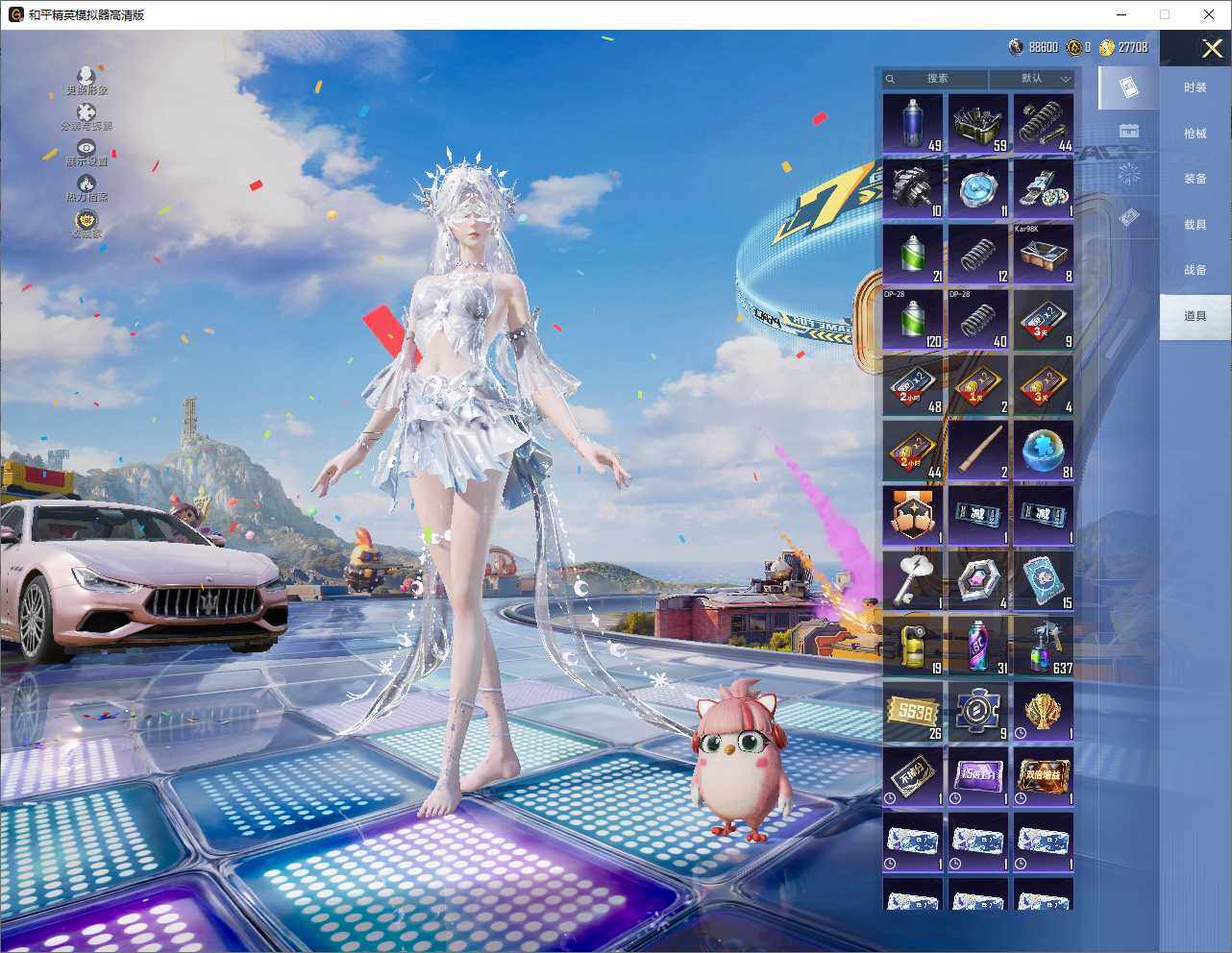Screen dimensions: 1232x953
Task: Click the 27708 gold coin counter
Action: coord(1123,47)
